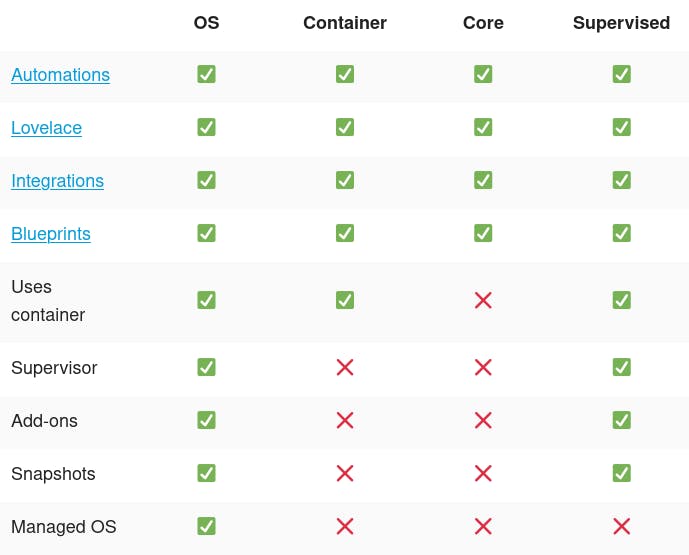Screen dimensions: 689x555
Task: Click the Snapshots checkmark in Supervised column
Action: pos(621,473)
